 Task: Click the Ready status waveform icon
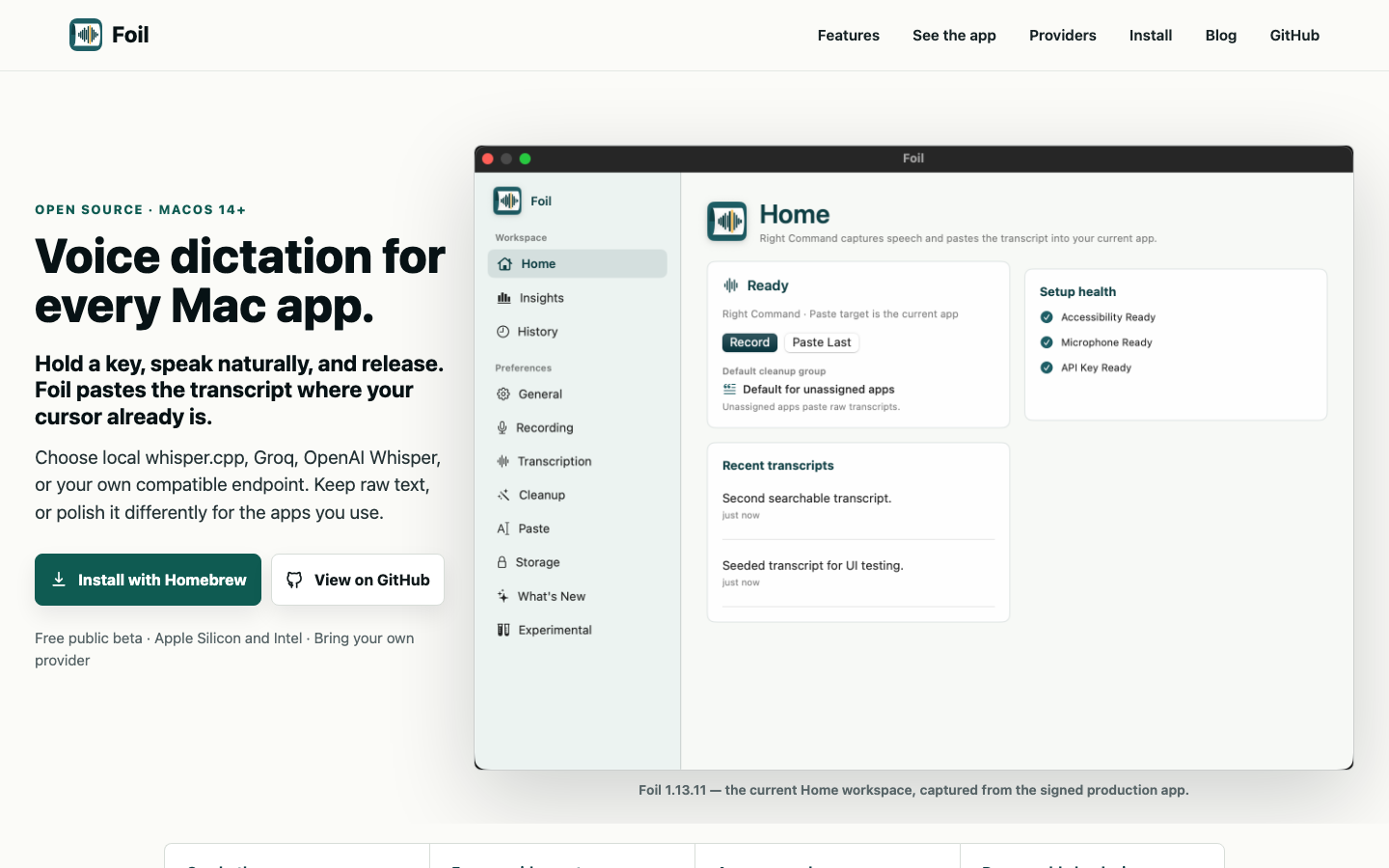point(731,285)
